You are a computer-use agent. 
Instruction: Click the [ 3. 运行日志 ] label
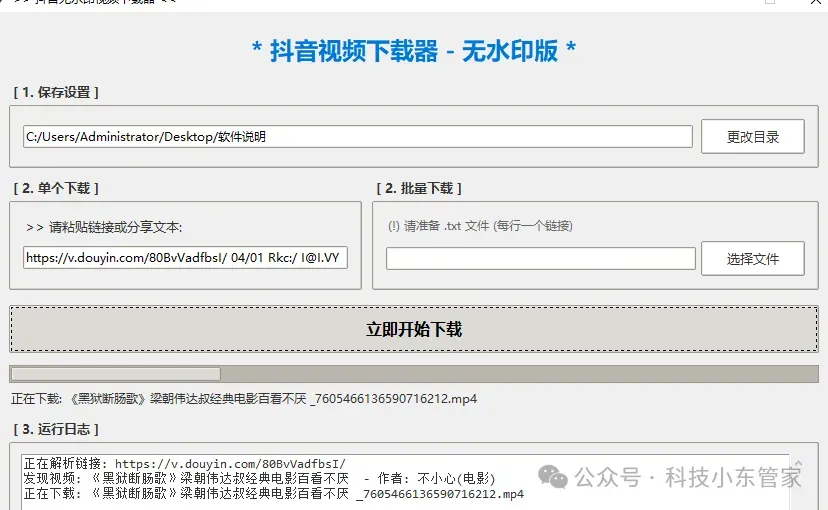click(x=56, y=429)
